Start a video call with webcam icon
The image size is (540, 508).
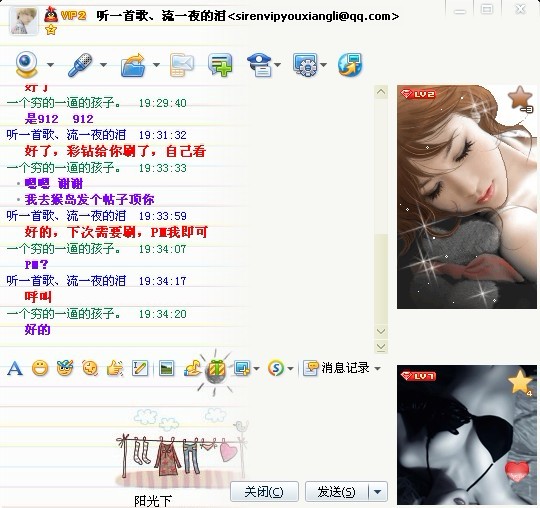[27, 64]
